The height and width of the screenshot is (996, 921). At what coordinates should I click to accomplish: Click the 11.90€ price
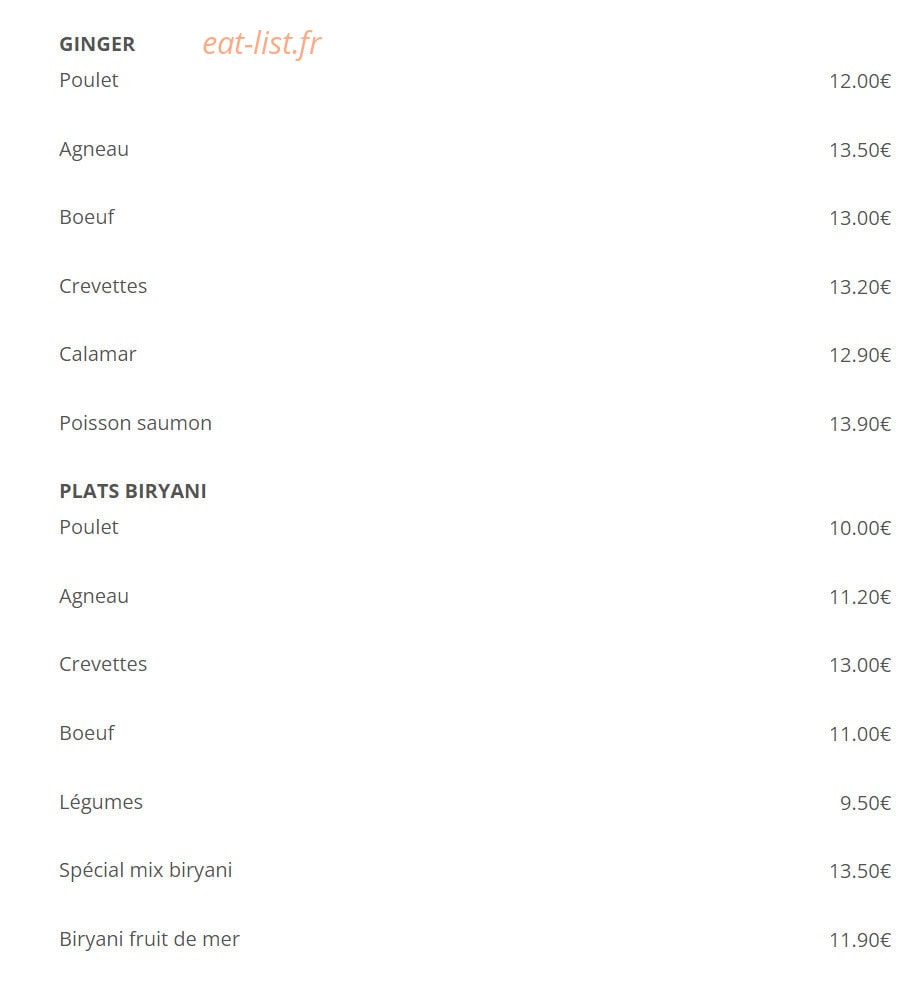(x=860, y=940)
